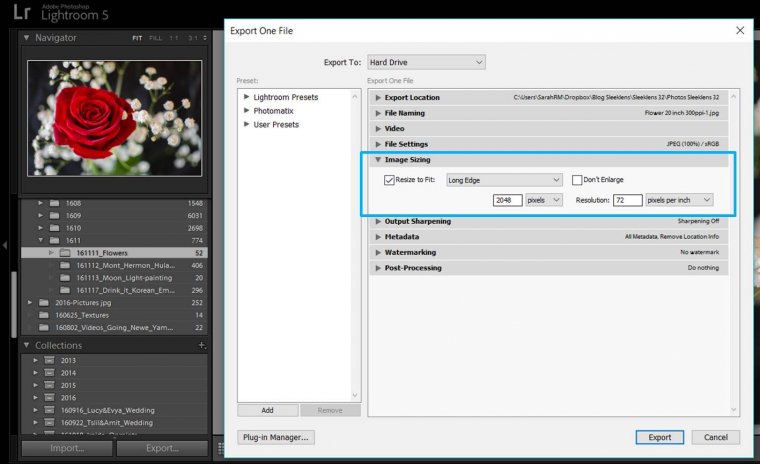
Task: Select the 161111_Flowers folder icon
Action: tap(65, 253)
